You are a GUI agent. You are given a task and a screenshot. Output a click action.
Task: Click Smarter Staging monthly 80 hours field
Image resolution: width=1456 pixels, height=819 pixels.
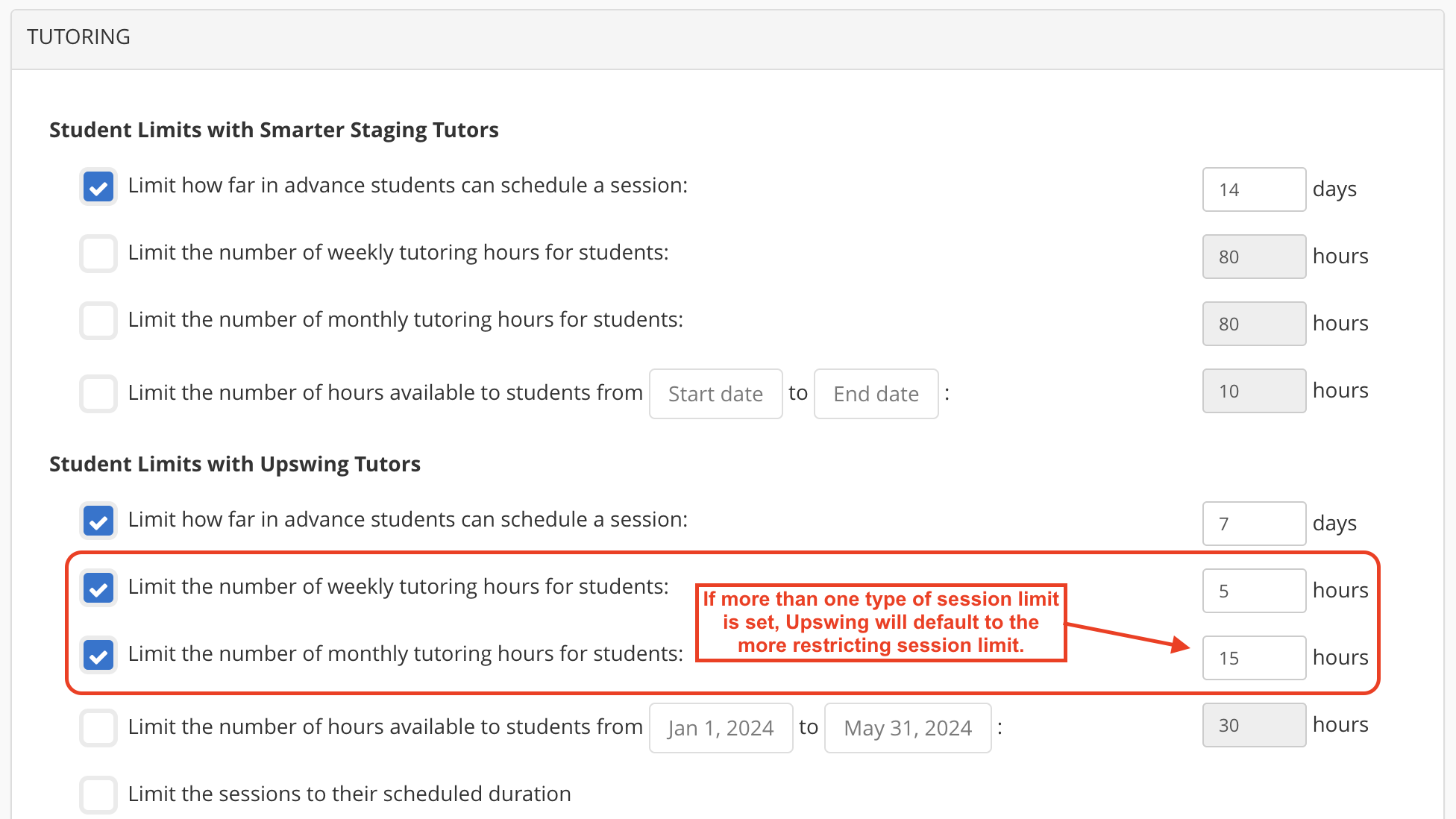coord(1254,324)
